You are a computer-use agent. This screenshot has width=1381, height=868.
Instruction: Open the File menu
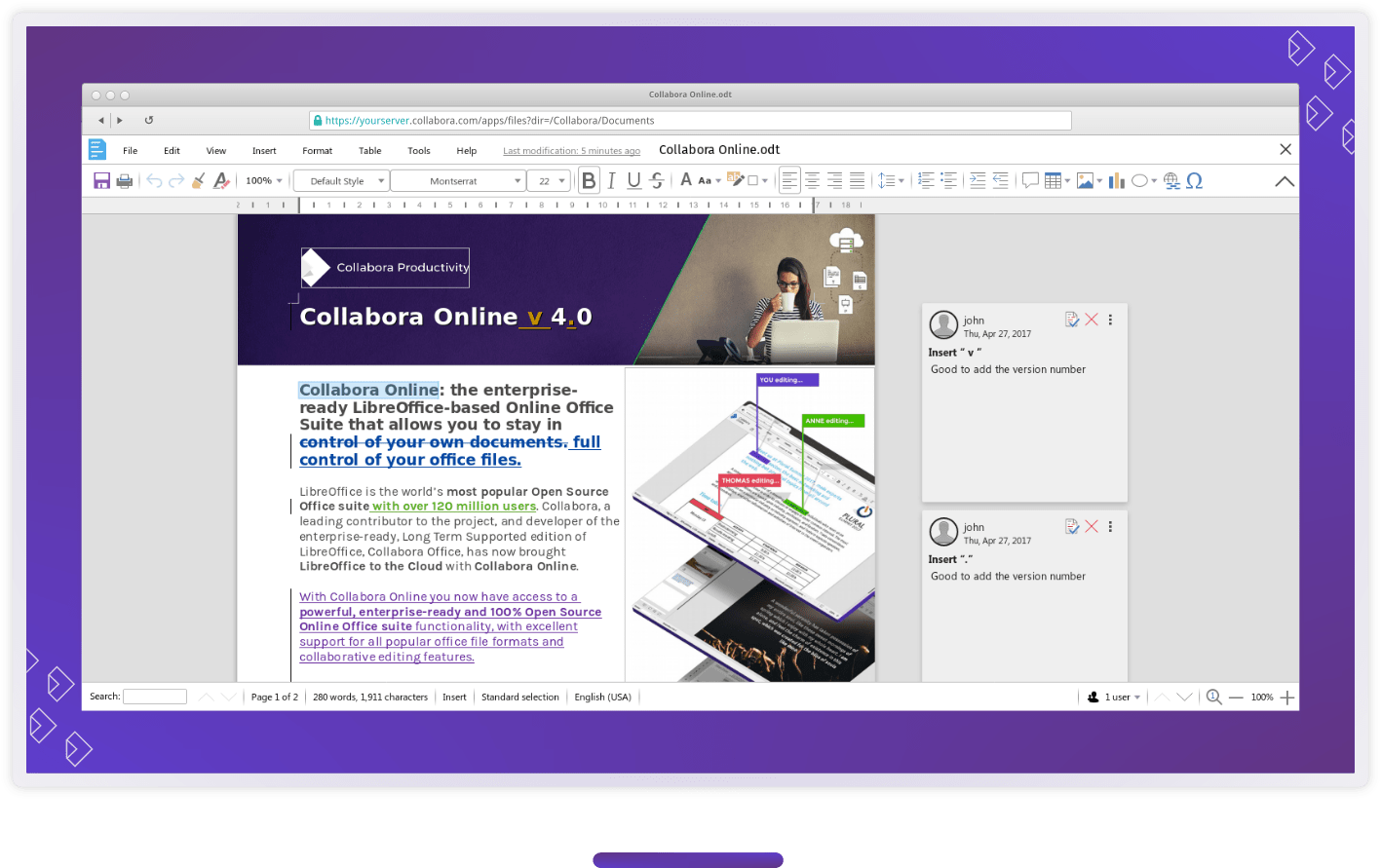[131, 151]
